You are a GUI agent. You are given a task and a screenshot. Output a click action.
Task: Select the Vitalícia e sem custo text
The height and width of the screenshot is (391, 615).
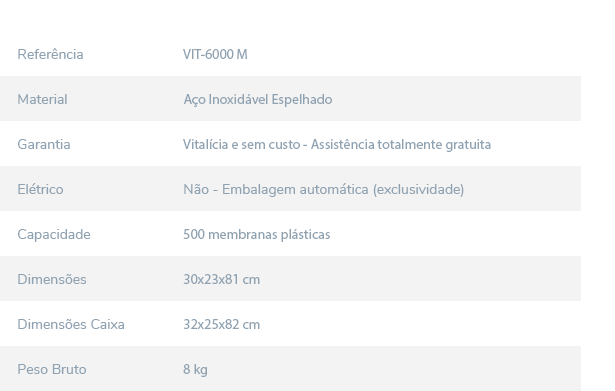pyautogui.click(x=242, y=144)
